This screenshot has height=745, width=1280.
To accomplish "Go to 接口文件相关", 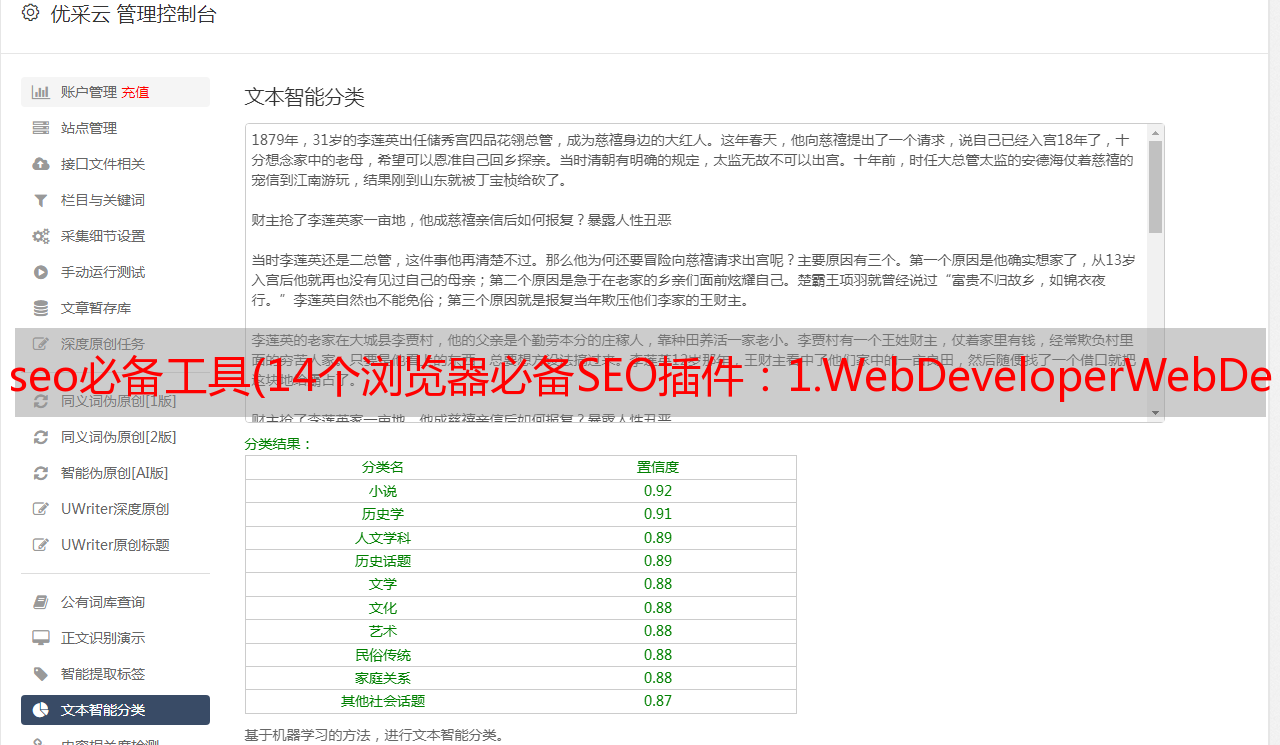I will click(x=115, y=164).
